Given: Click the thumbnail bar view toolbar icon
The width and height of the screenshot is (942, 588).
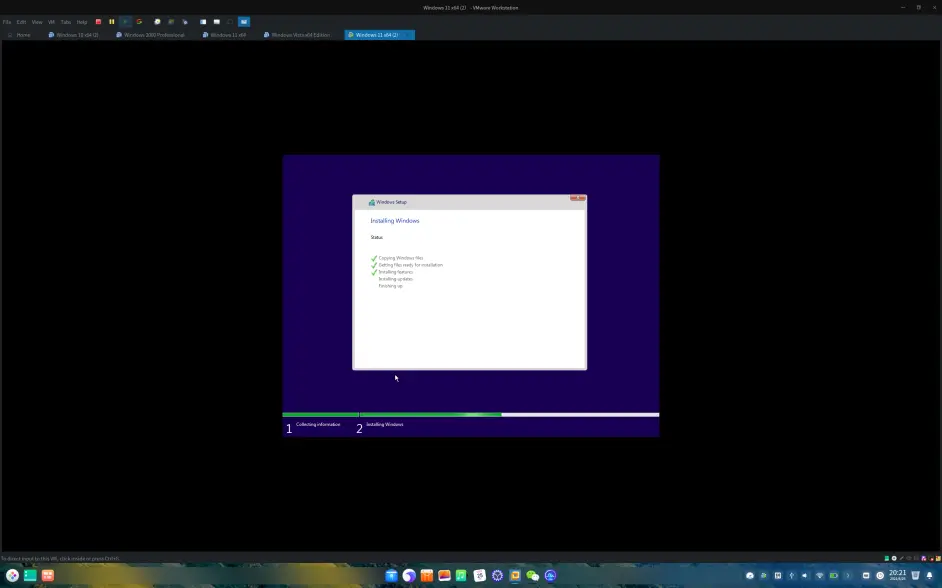Looking at the screenshot, I should coord(217,22).
